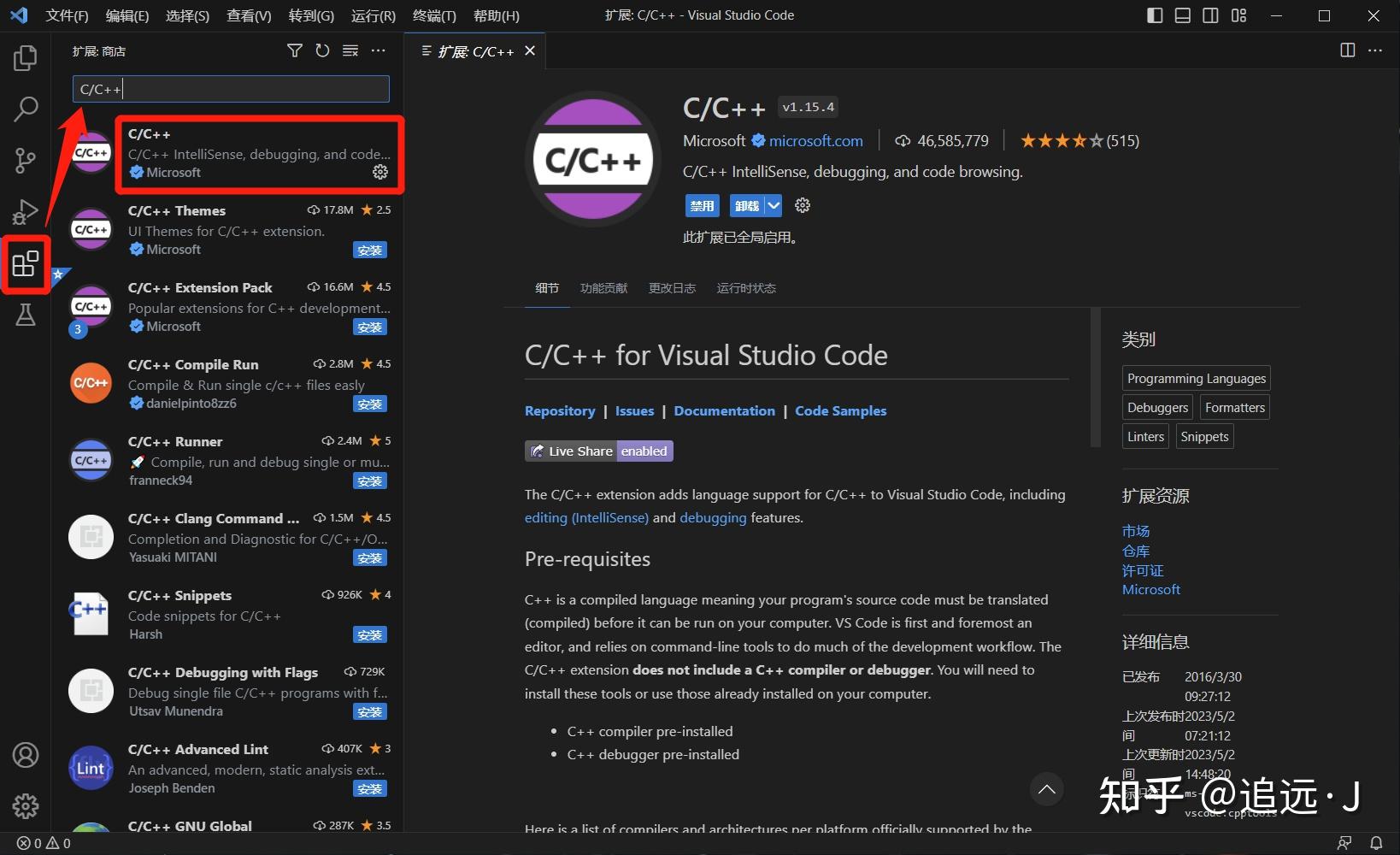
Task: Open the manage gear on the C/C++ extension
Action: click(x=380, y=172)
